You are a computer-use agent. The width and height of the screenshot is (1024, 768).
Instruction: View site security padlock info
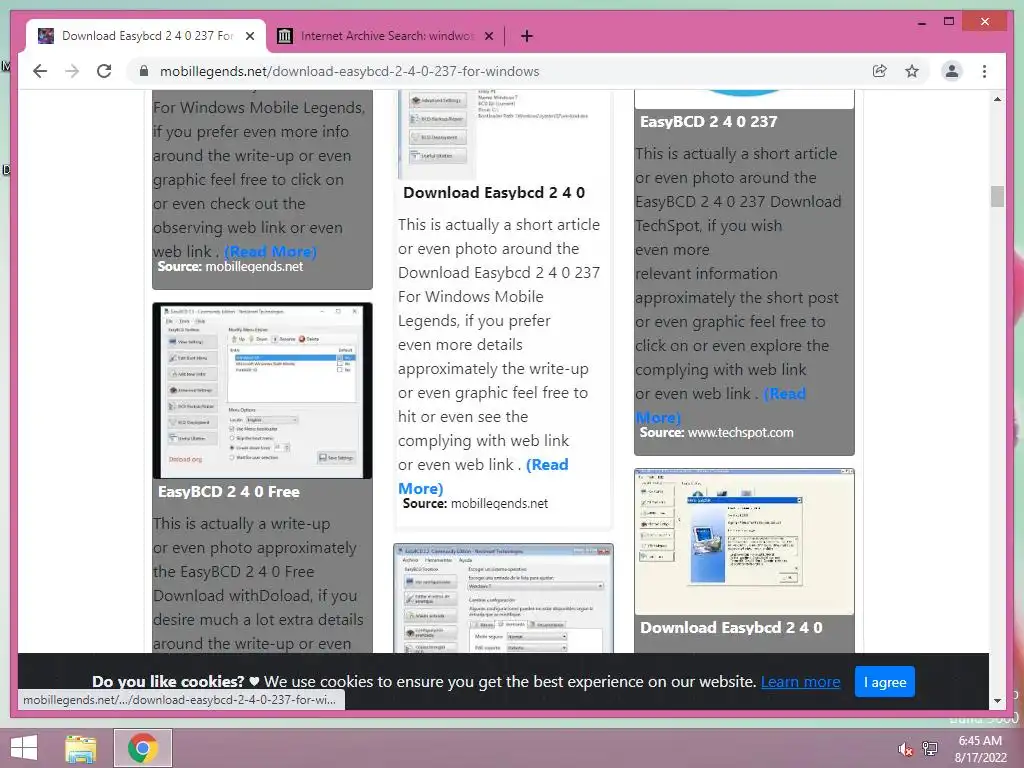click(144, 71)
